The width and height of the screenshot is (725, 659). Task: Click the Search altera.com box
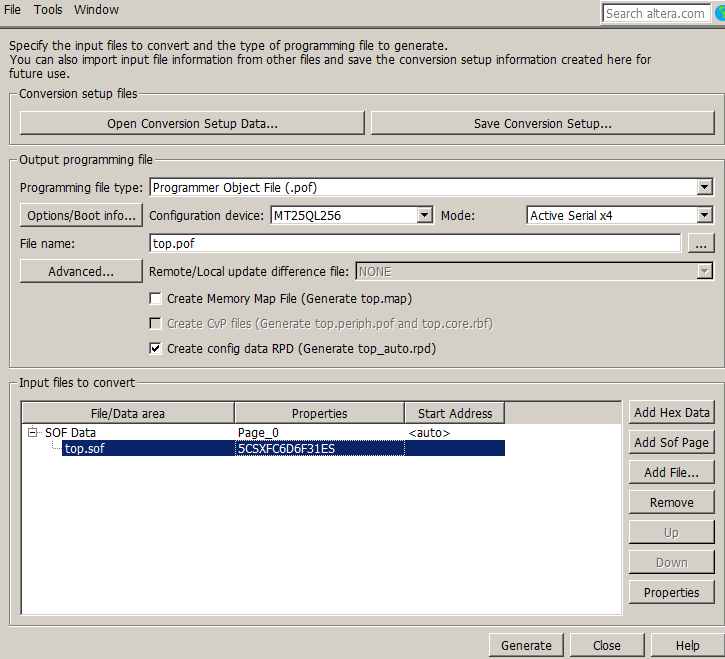[x=655, y=13]
